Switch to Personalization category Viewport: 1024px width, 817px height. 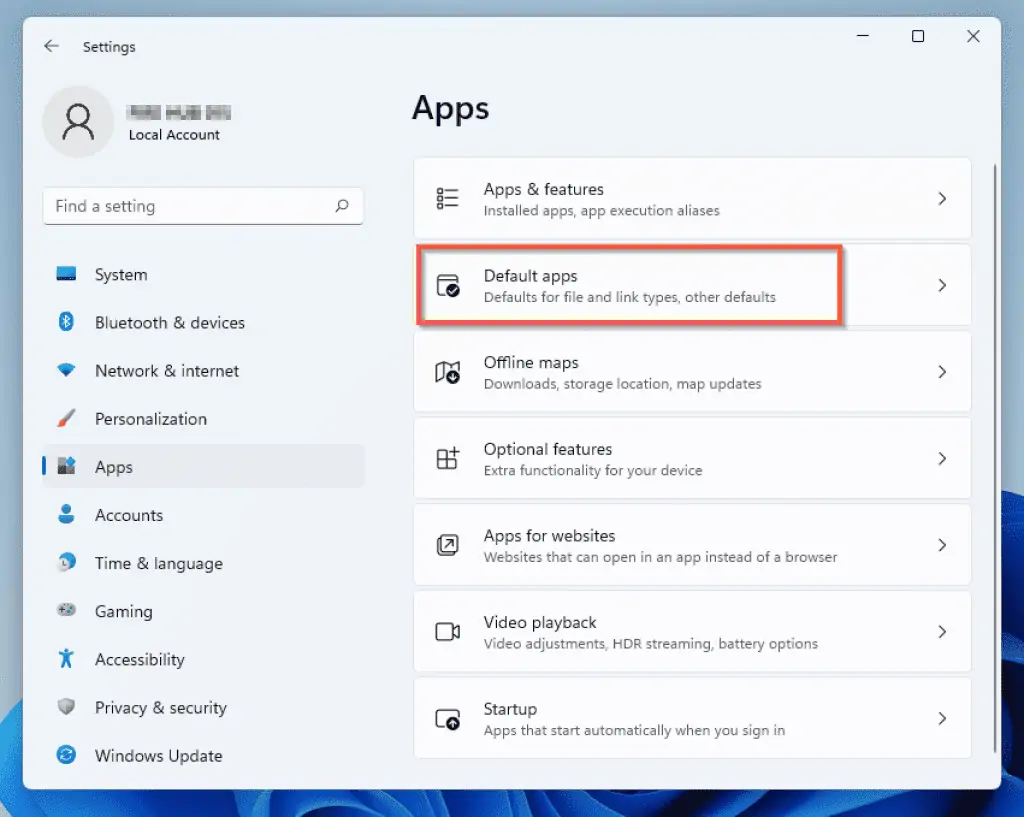point(203,419)
